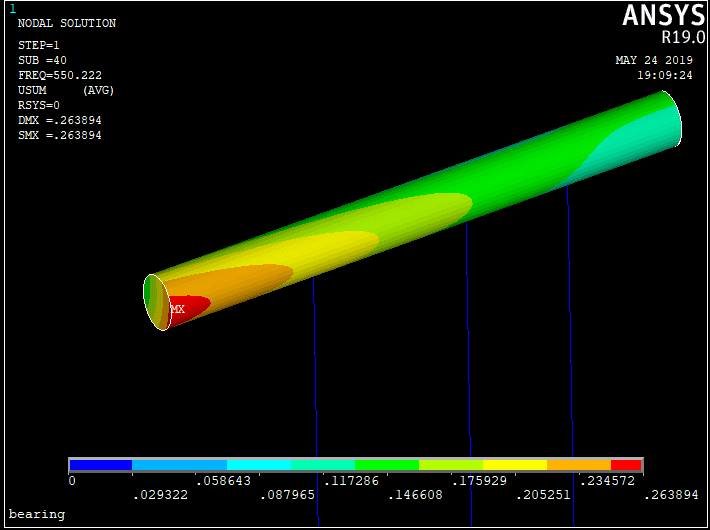Click the SUB =40 substep label
The width and height of the screenshot is (710, 530).
tap(43, 60)
